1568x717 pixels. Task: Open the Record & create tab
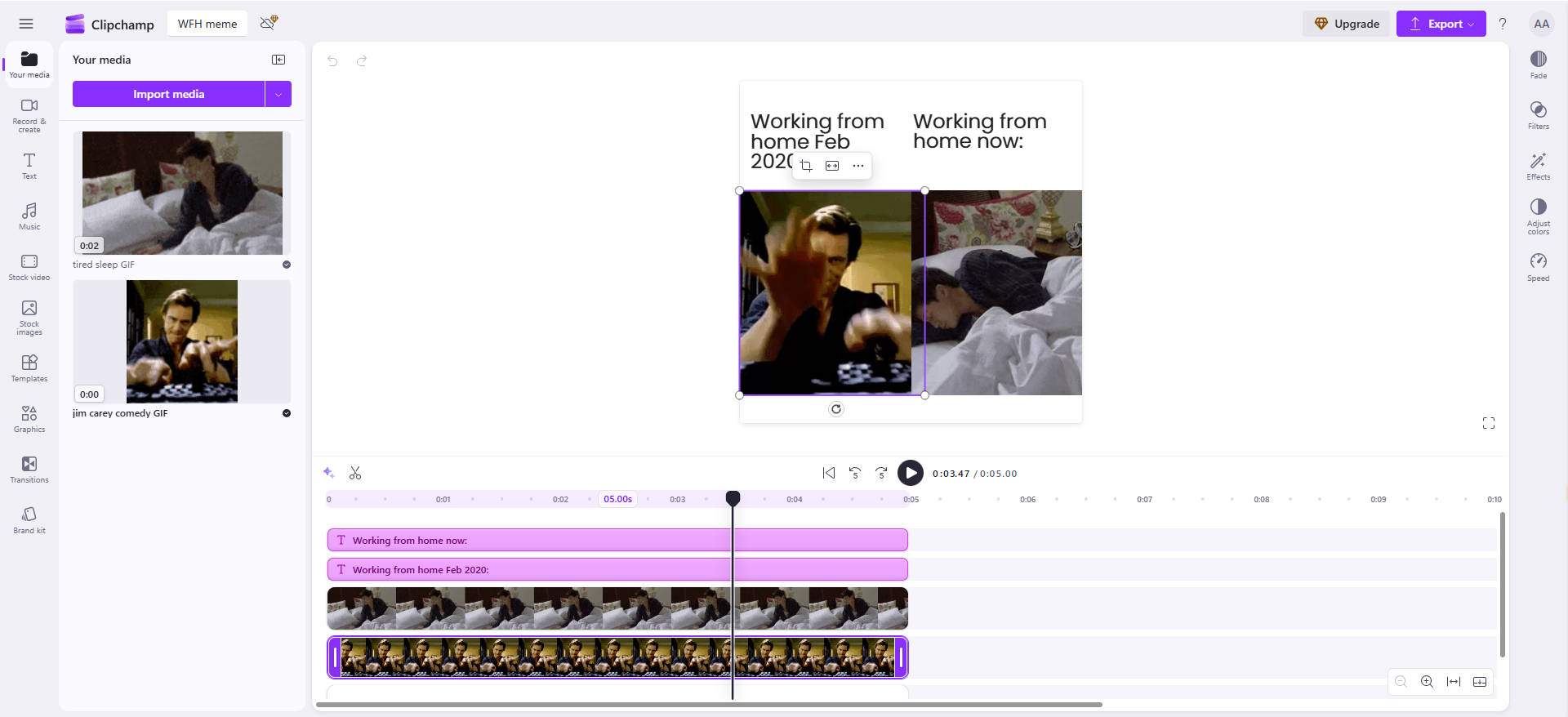click(x=29, y=115)
